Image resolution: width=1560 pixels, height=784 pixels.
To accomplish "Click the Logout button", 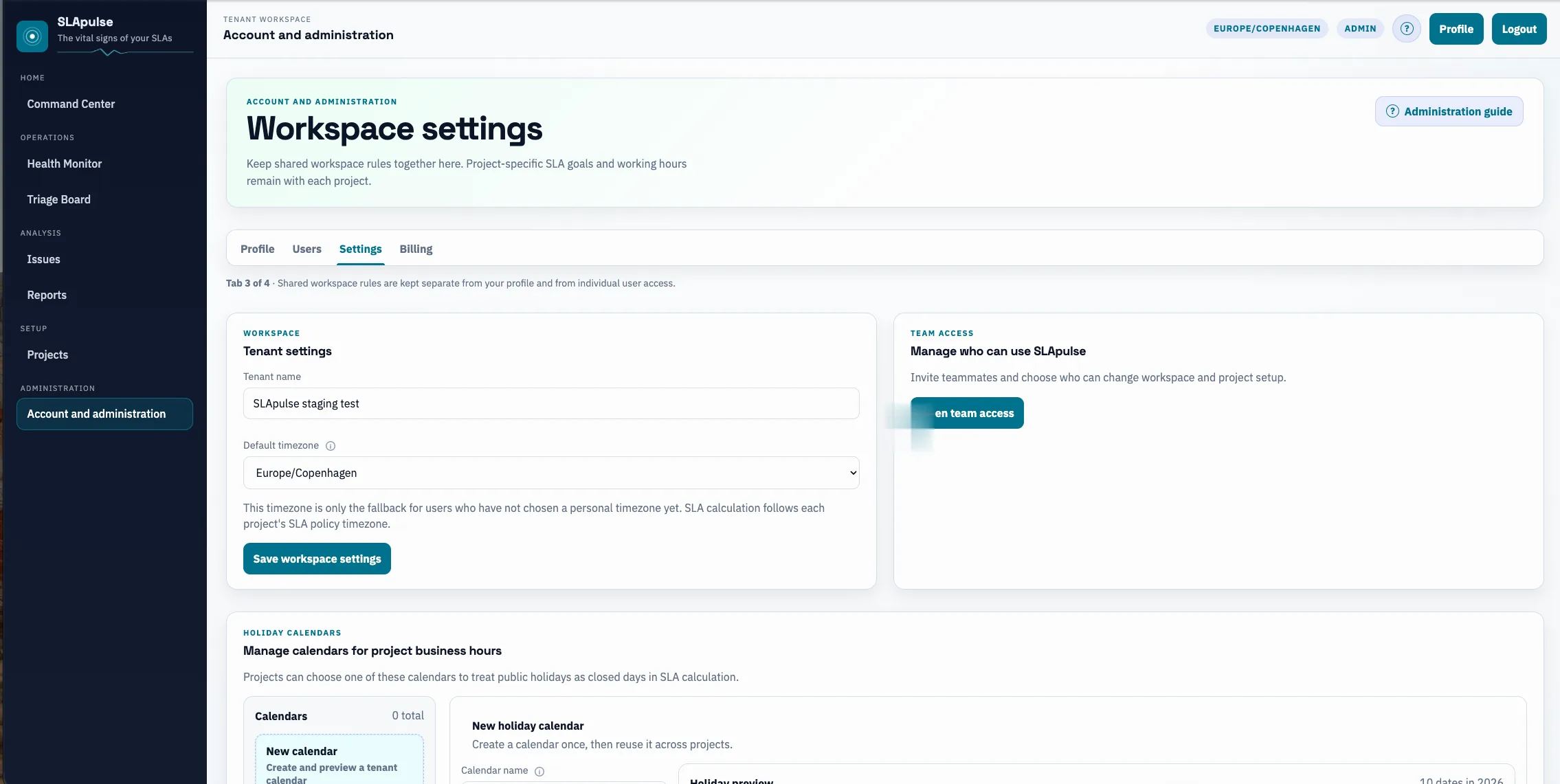I will (1519, 29).
